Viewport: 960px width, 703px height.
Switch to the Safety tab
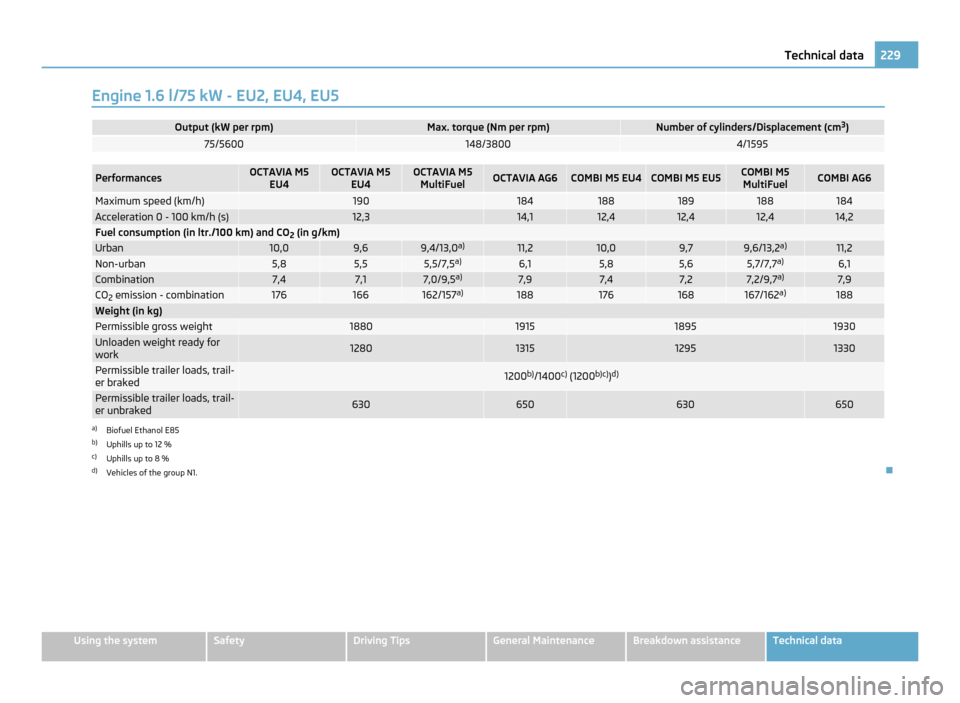coord(276,646)
